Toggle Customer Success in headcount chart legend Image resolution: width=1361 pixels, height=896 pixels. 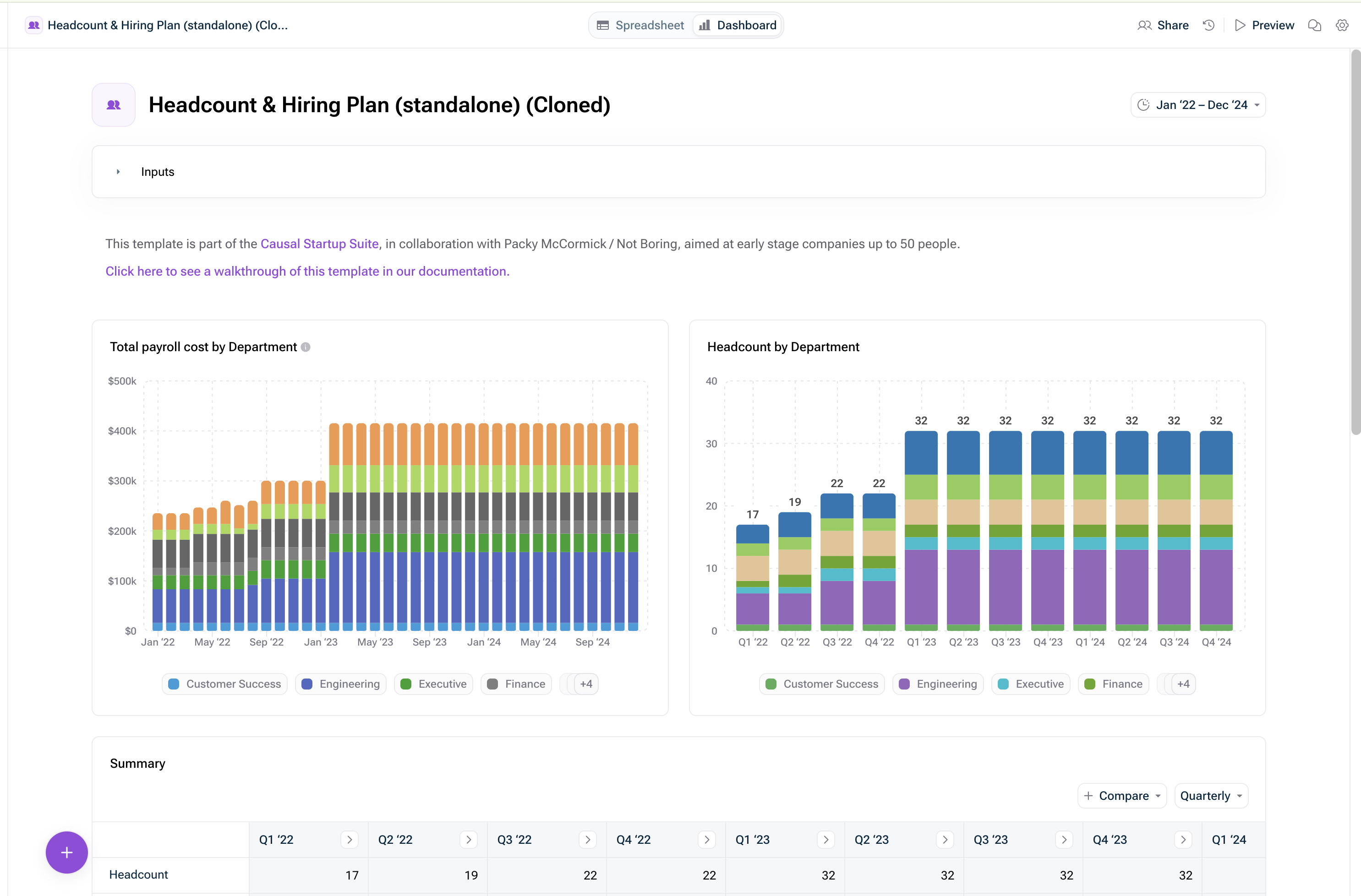[x=822, y=684]
